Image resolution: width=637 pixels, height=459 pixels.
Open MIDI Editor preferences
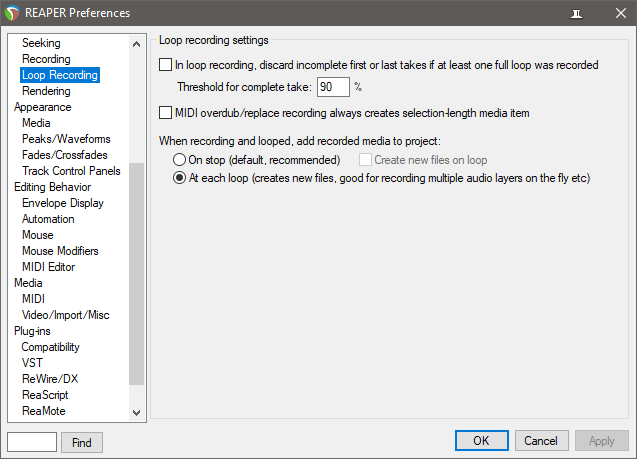(x=48, y=267)
